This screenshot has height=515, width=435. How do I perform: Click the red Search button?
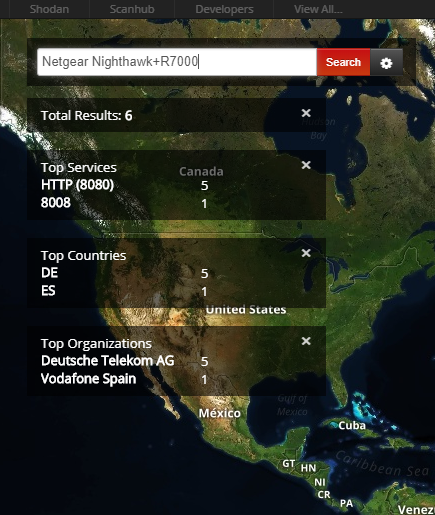(x=343, y=62)
